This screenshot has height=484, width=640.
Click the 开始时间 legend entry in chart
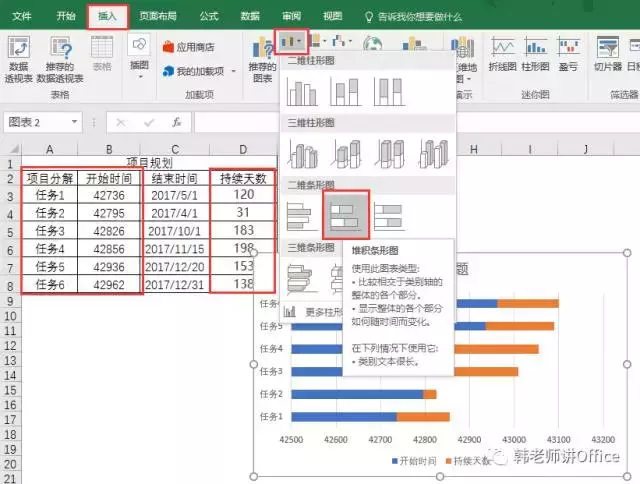[x=414, y=461]
